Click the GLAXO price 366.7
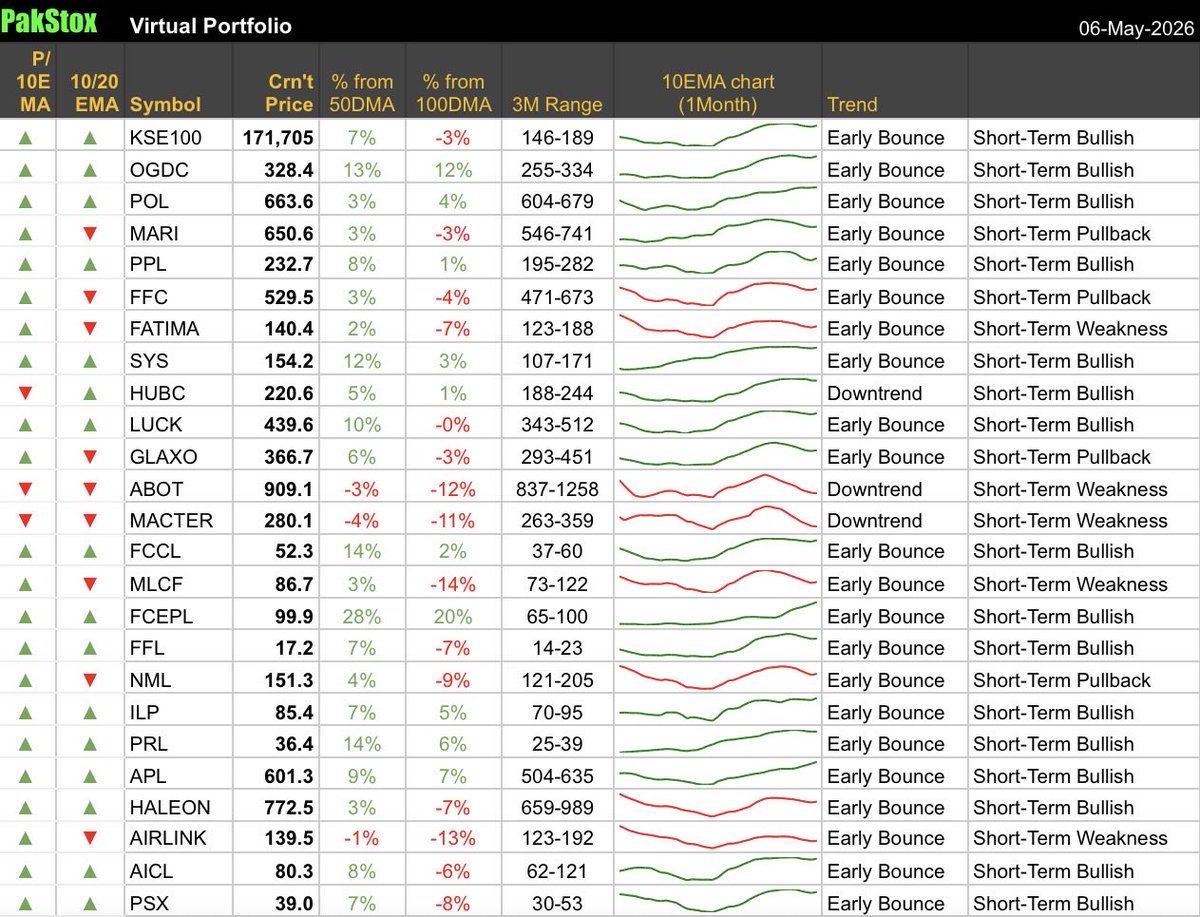Viewport: 1200px width, 917px height. coord(289,457)
